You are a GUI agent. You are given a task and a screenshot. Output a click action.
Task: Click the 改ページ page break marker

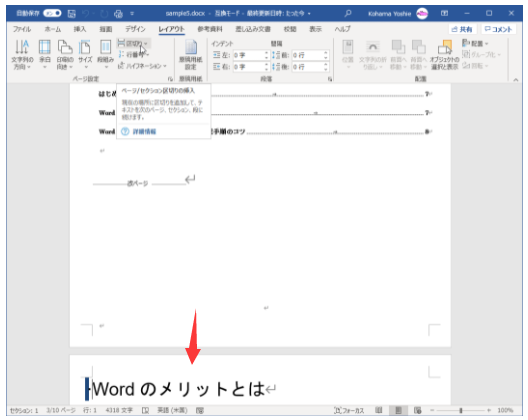pyautogui.click(x=137, y=184)
